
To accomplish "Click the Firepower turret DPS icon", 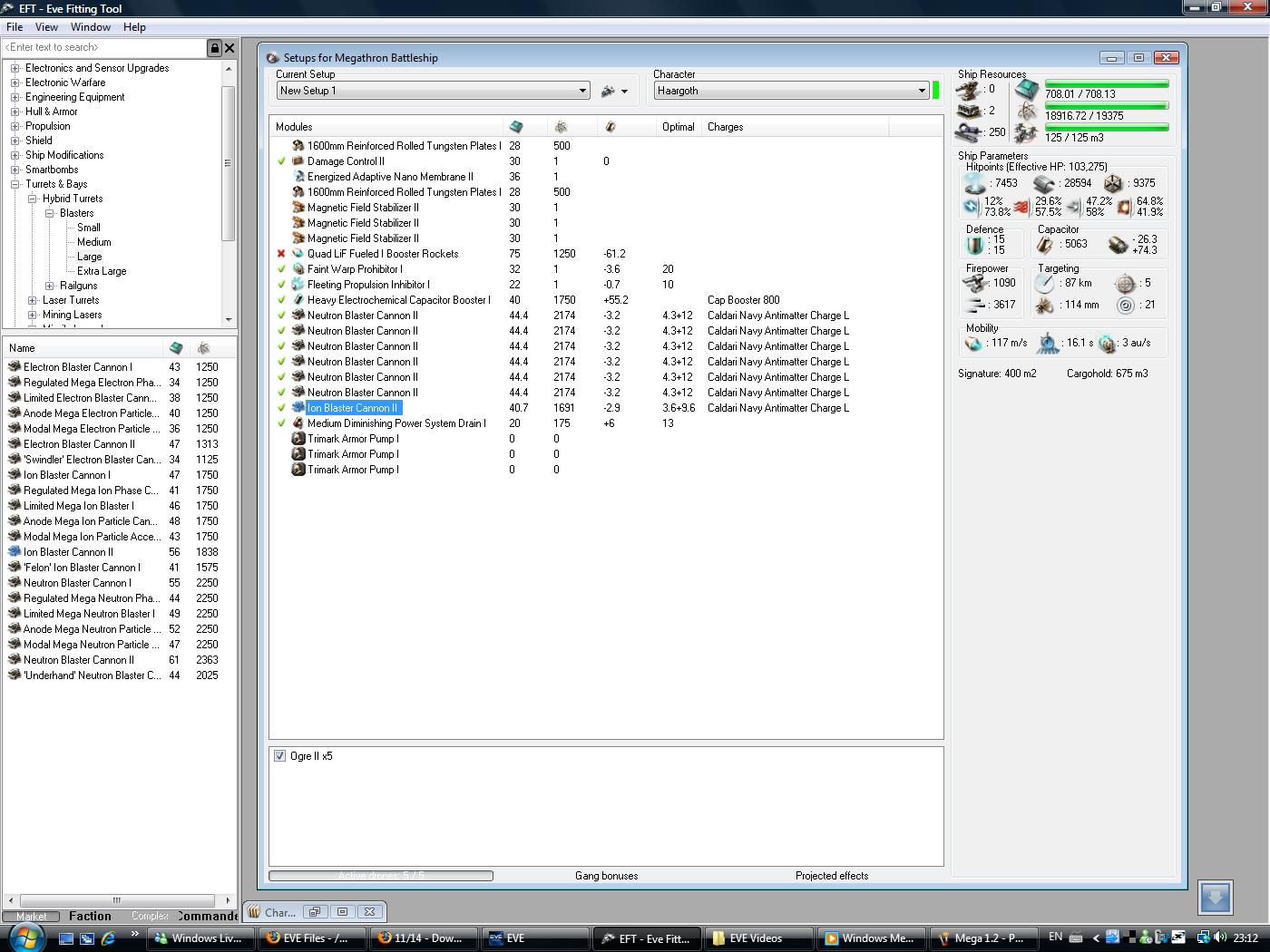I will (x=973, y=283).
